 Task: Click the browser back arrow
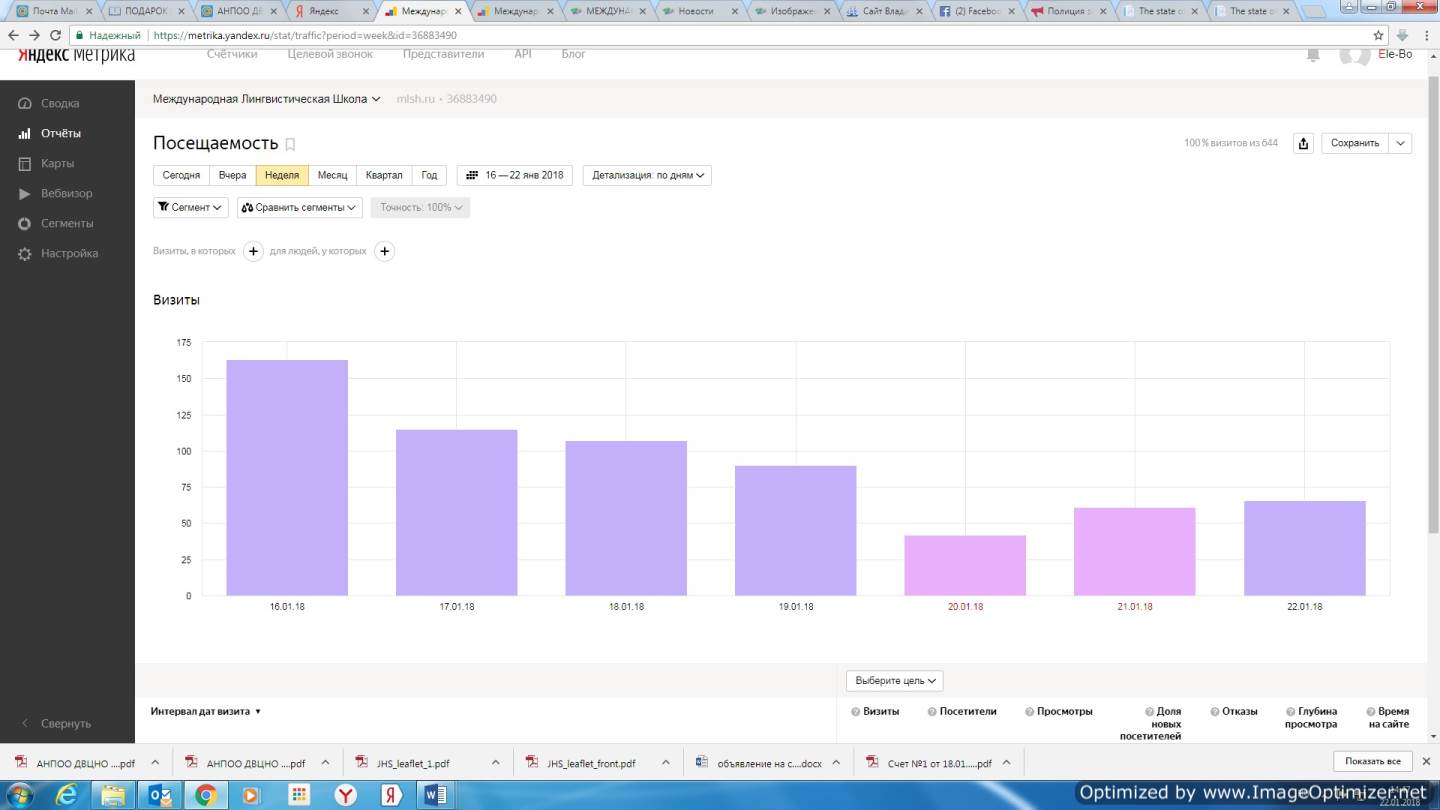coord(13,35)
